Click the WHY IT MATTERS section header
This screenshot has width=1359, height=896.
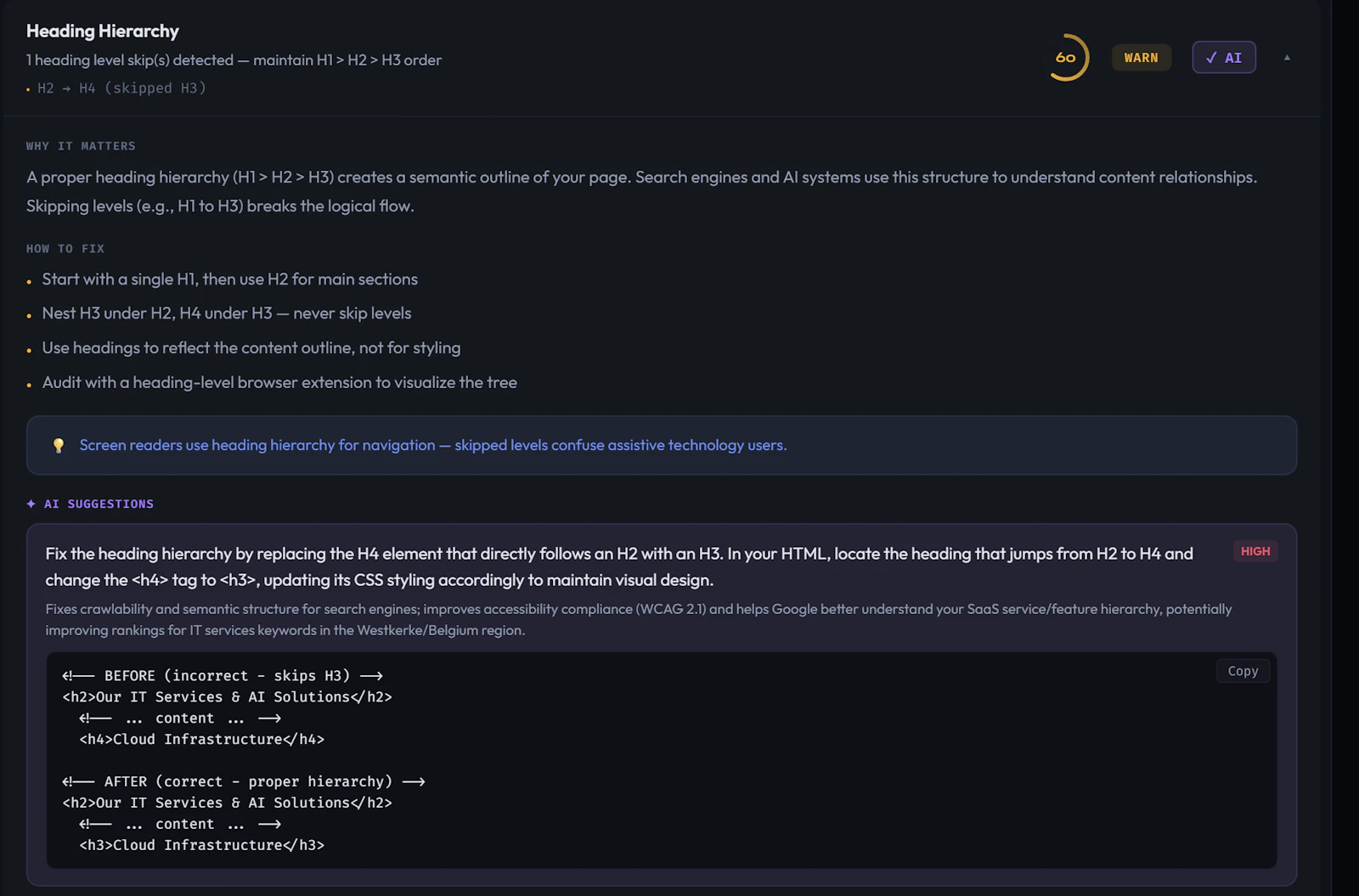(81, 145)
